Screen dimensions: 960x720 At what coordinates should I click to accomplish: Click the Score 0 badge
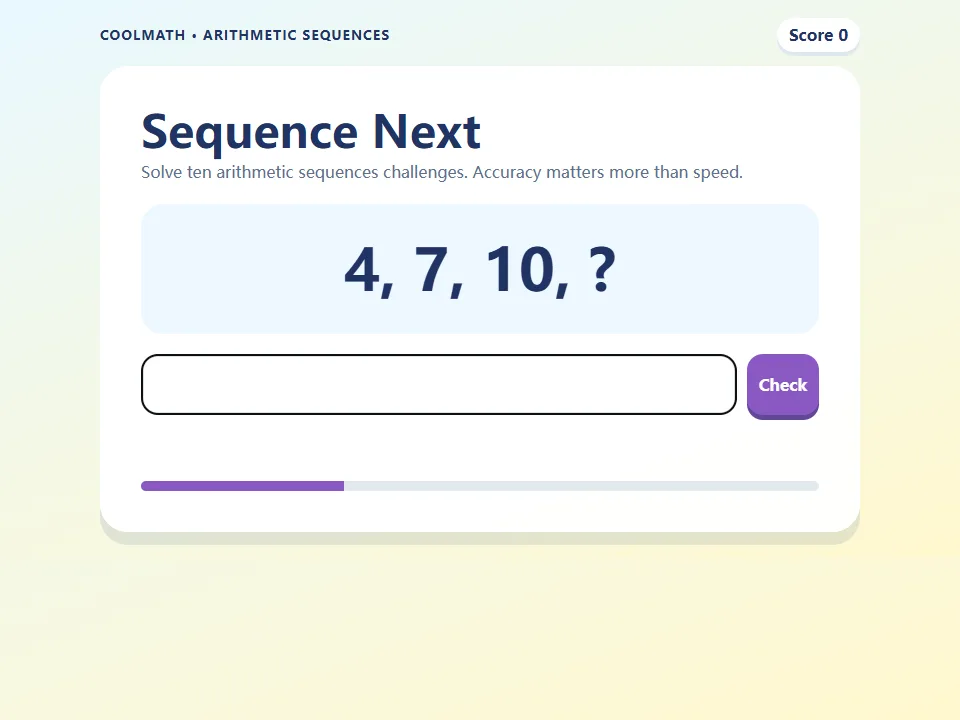[818, 36]
